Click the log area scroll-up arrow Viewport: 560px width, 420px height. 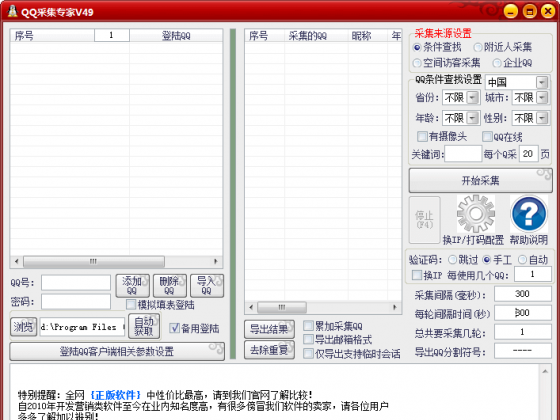coord(545,372)
